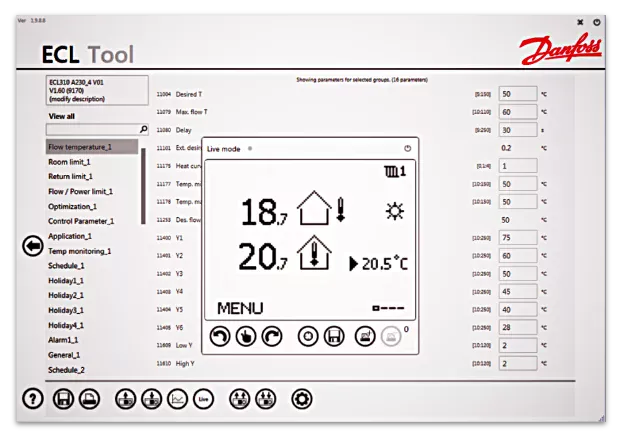
Task: Edit the Y1 value field showing 75
Action: pyautogui.click(x=518, y=238)
